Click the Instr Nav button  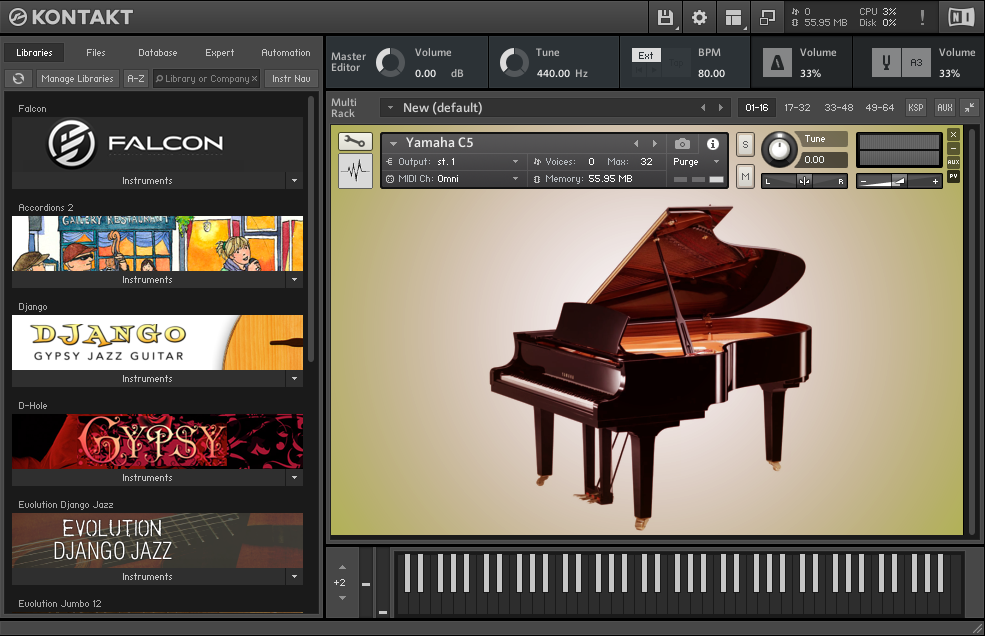point(291,79)
